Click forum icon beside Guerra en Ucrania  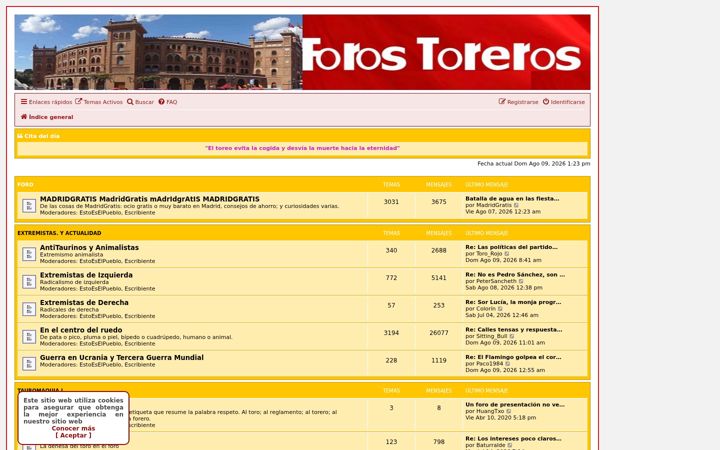point(29,364)
